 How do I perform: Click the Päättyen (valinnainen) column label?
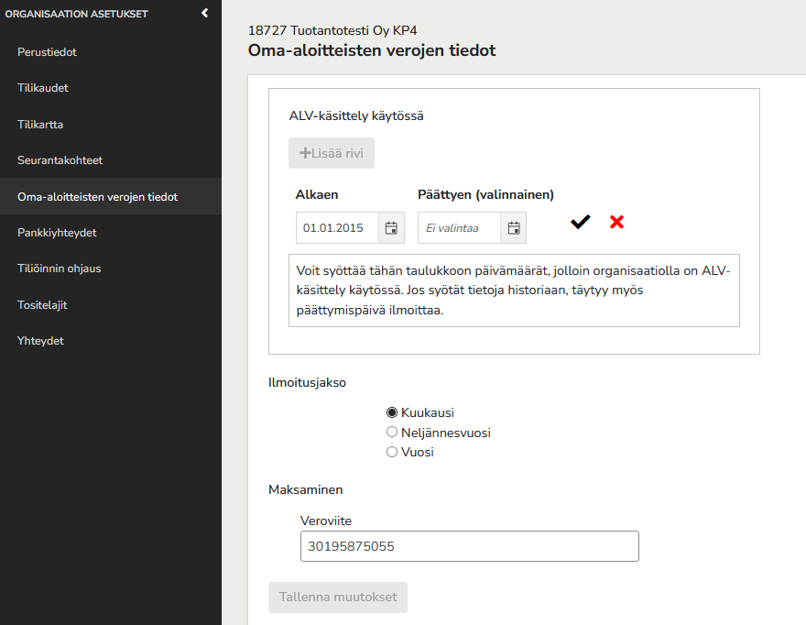point(486,195)
